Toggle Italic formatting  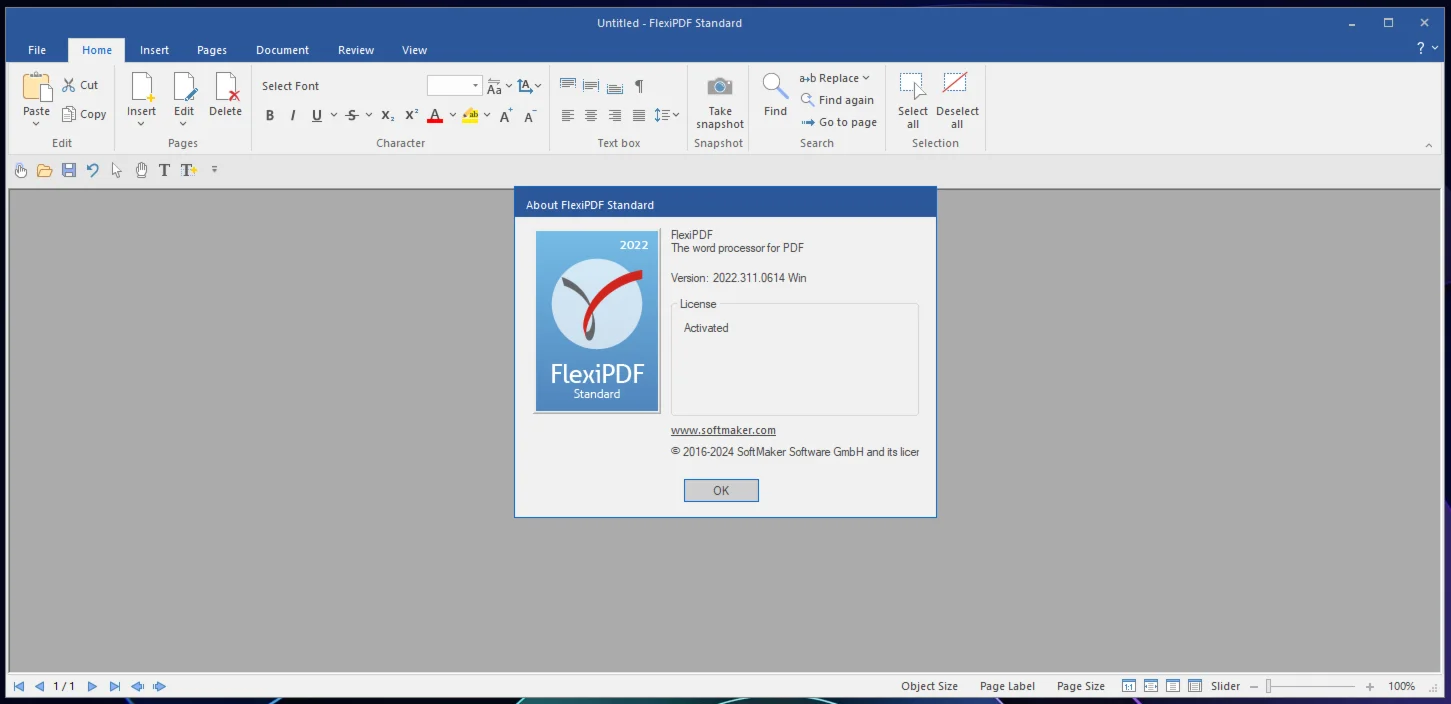(x=293, y=116)
